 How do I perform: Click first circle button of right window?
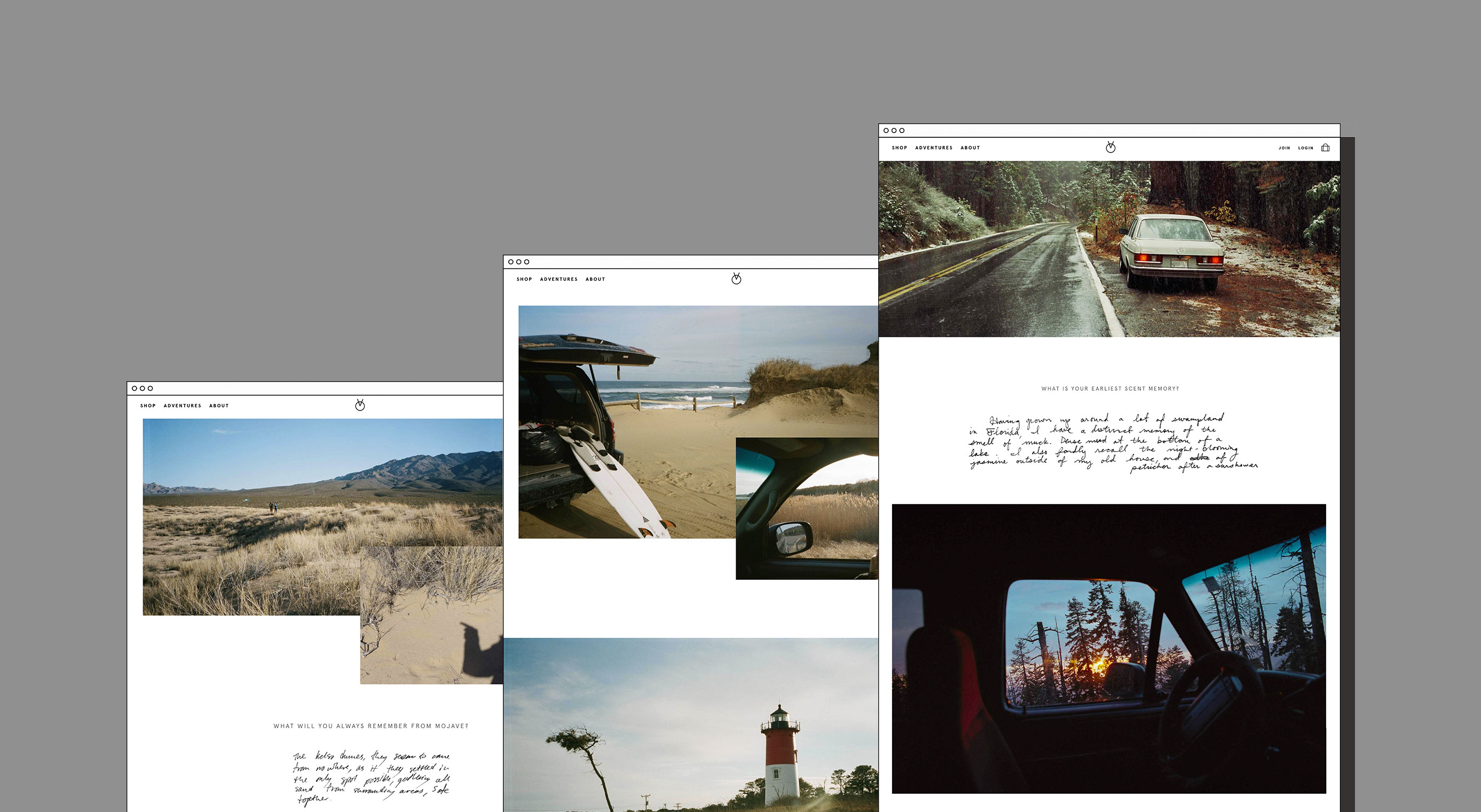[x=887, y=131]
